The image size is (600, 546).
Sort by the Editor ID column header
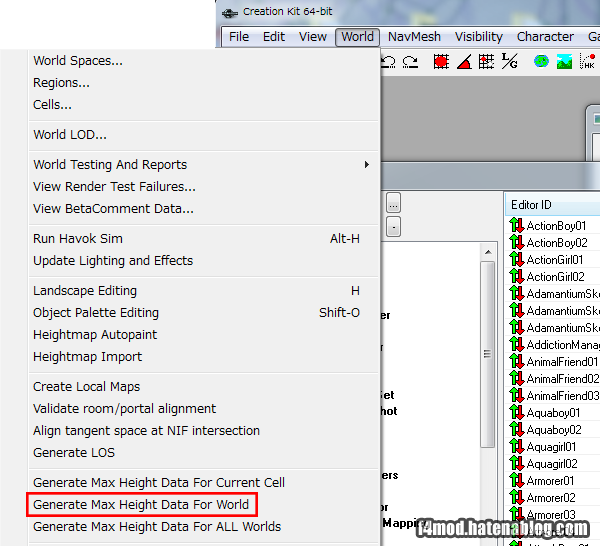553,205
